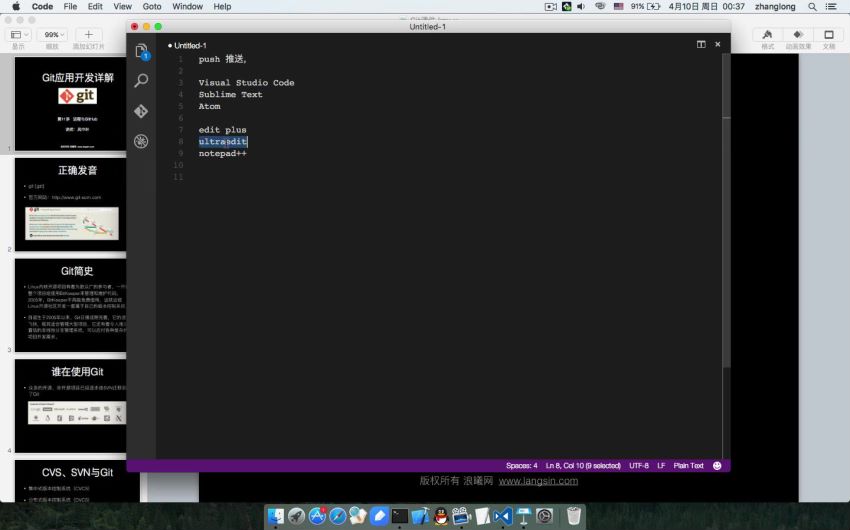Open Keynote zoom 99% dropdown

[x=53, y=35]
